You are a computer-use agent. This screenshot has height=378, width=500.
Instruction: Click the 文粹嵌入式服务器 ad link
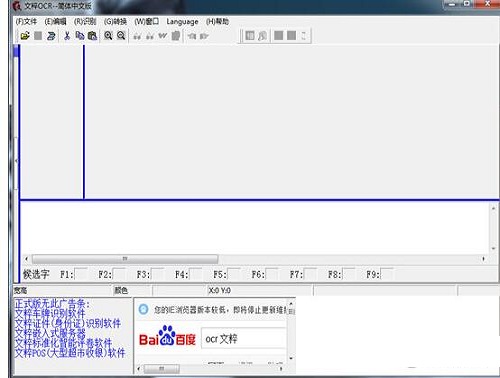click(x=50, y=333)
